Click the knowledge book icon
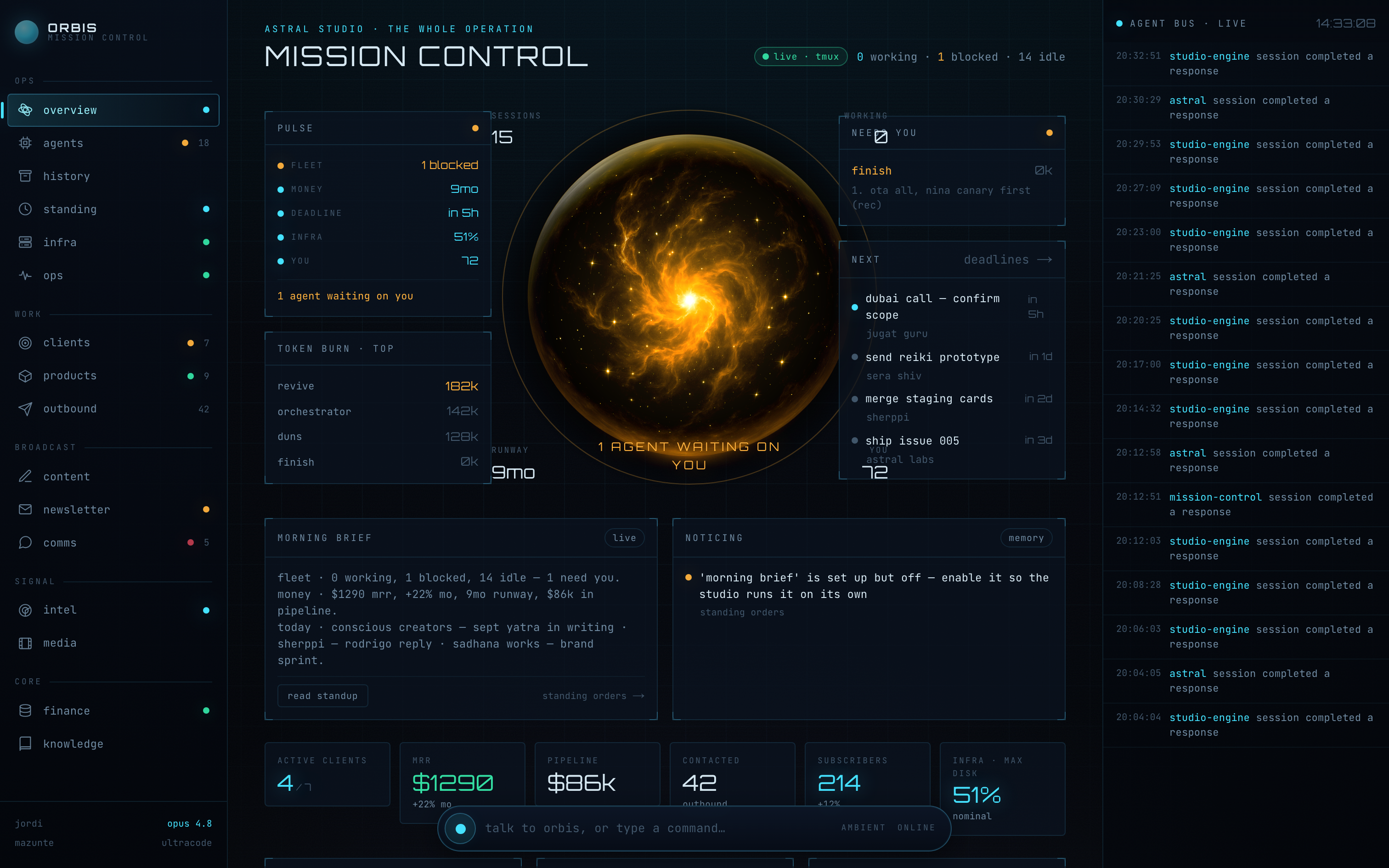The width and height of the screenshot is (1389, 868). pos(25,744)
